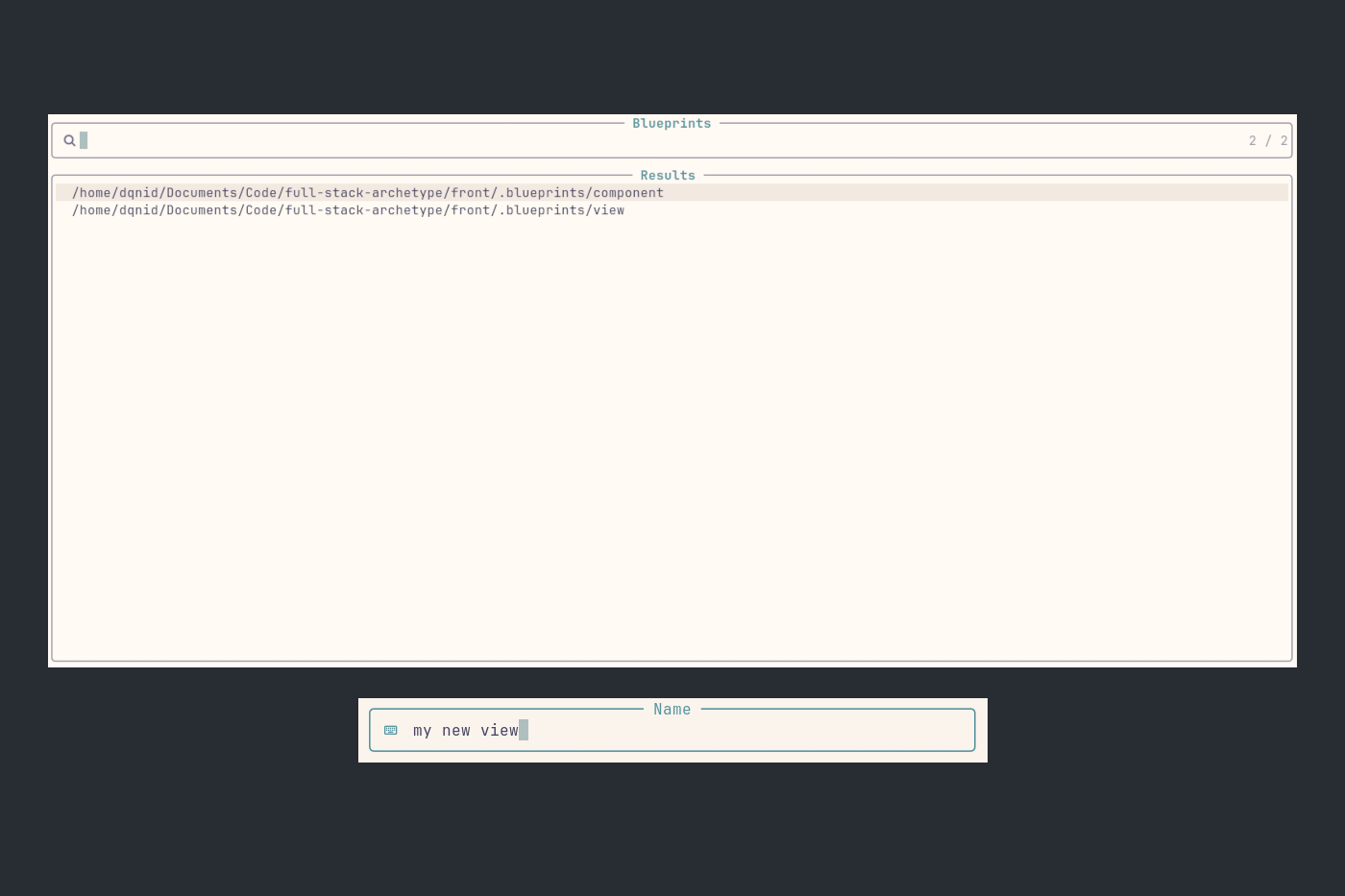
Task: Click the '2 / 2' match counter
Action: (1267, 140)
